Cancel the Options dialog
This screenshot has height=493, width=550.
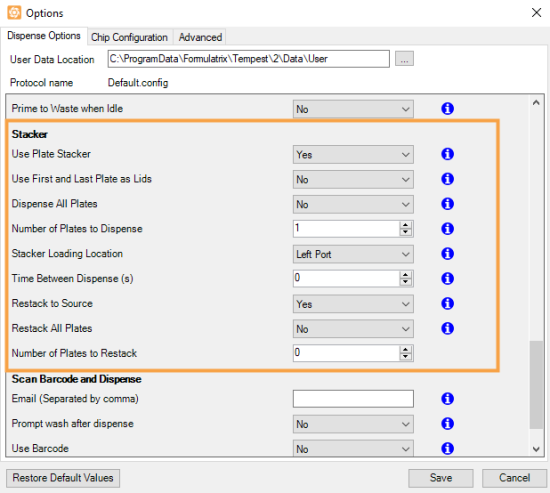coord(515,478)
